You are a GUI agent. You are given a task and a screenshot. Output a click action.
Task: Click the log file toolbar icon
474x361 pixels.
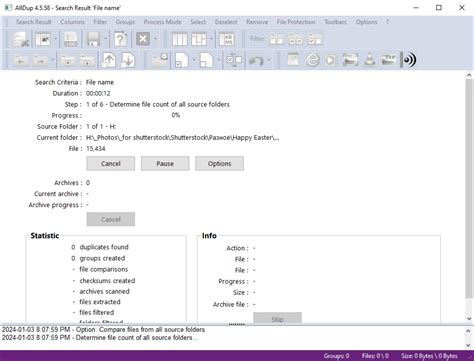tap(71, 39)
